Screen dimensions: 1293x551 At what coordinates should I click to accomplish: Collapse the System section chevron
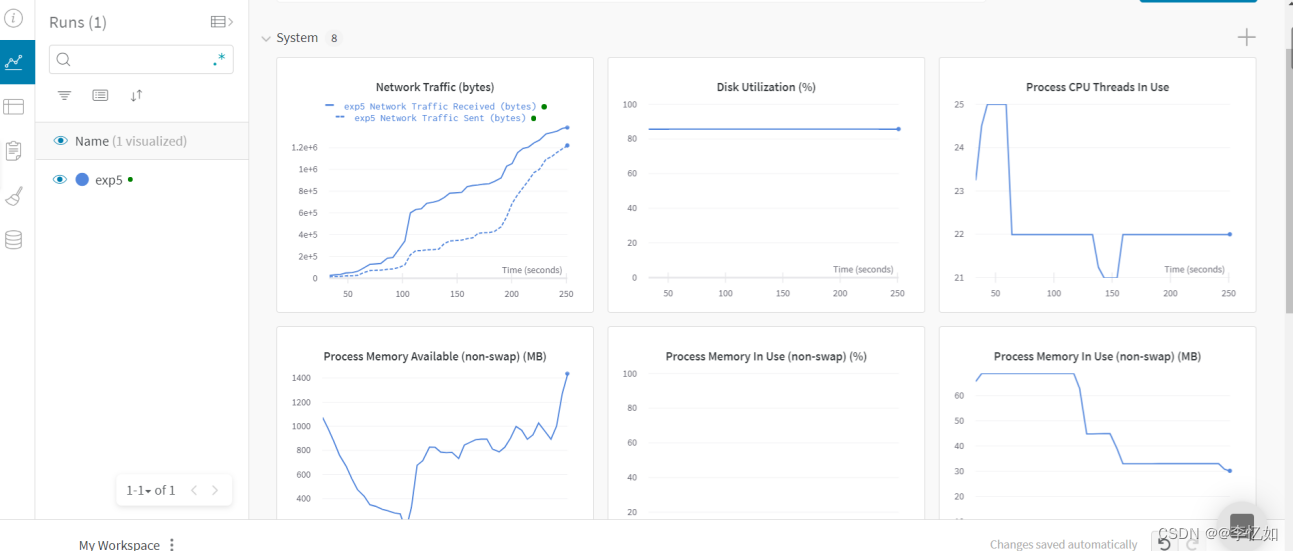click(265, 39)
